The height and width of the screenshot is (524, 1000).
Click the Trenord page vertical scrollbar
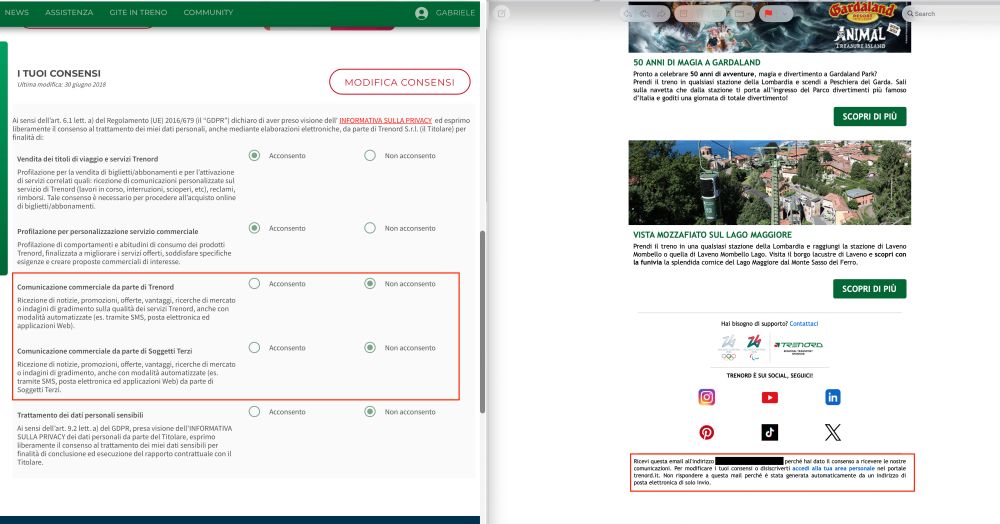pos(483,322)
